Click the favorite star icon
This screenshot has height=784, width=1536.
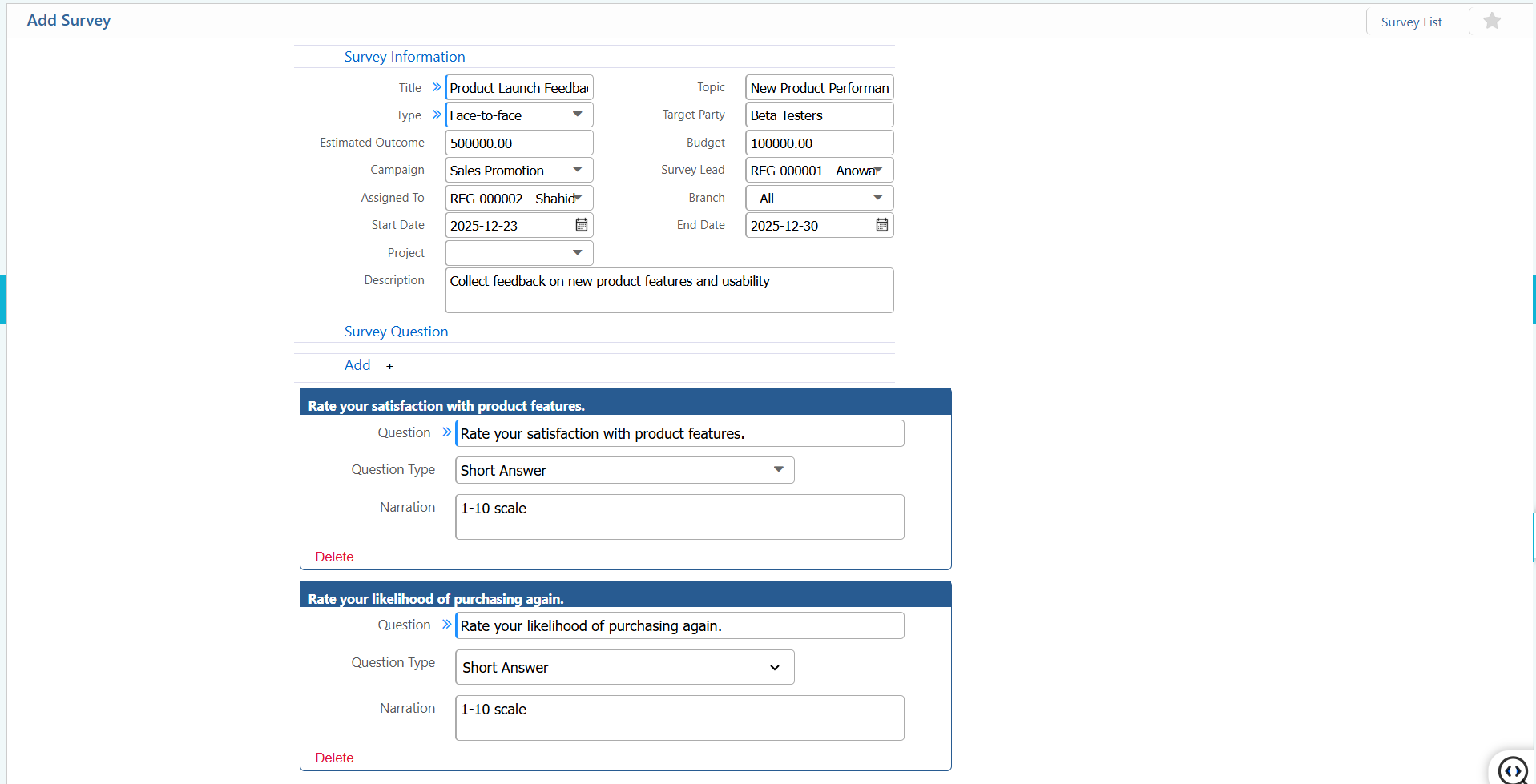tap(1492, 20)
